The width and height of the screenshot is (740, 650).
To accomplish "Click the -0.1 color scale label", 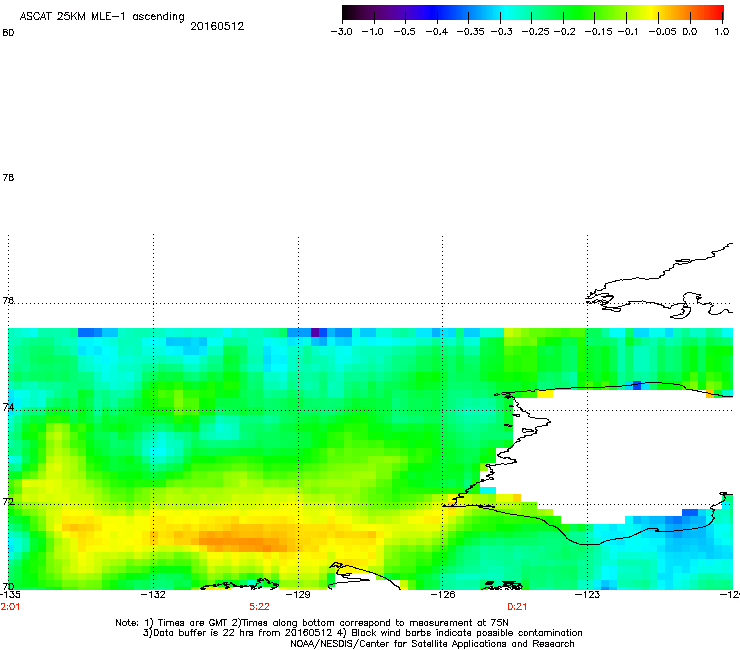I will (627, 32).
